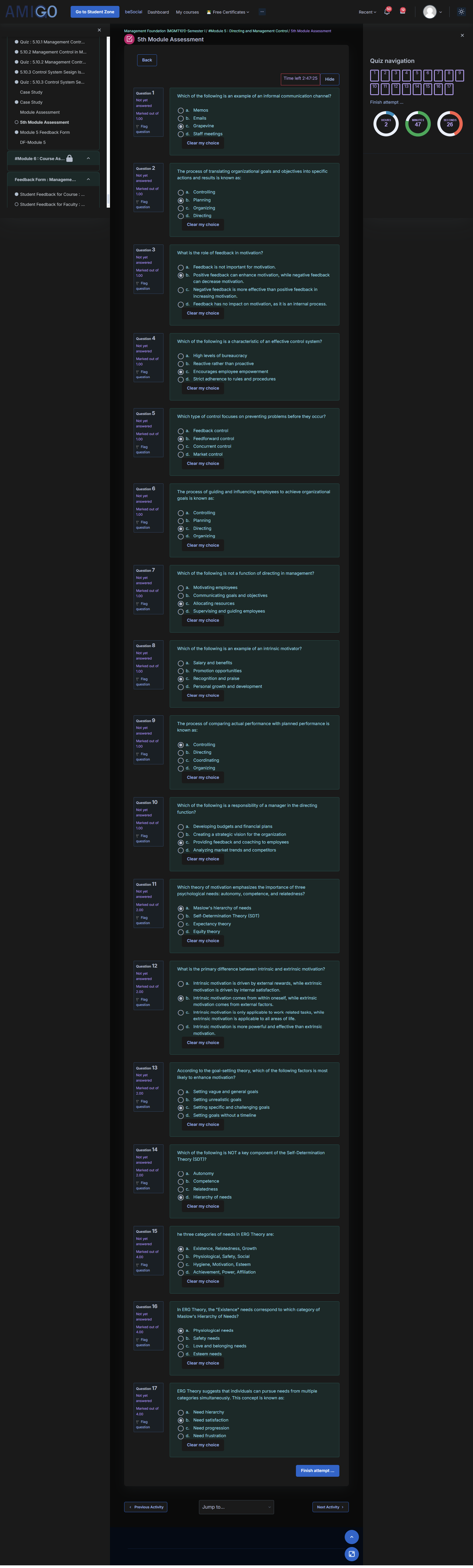
Task: Click the Free Certificates crown icon
Action: point(208,12)
